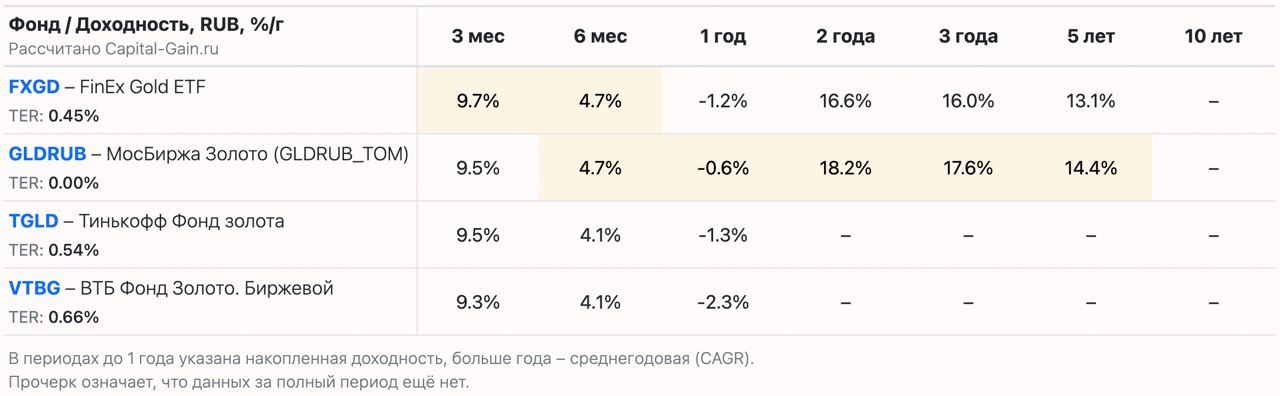
Task: Open the FXGD fund link
Action: [x=34, y=87]
